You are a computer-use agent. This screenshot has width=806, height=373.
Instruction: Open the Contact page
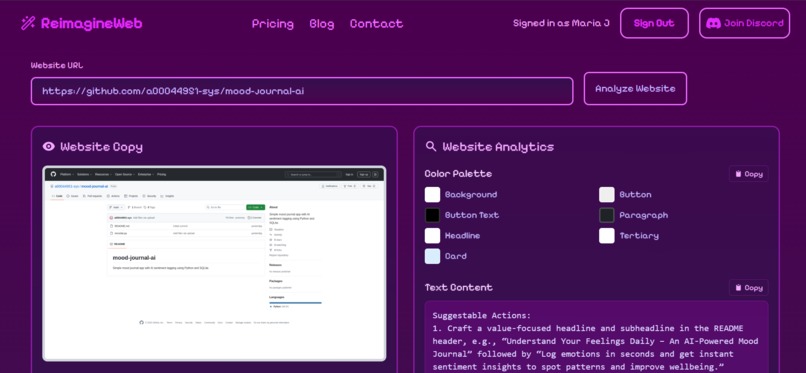(376, 24)
